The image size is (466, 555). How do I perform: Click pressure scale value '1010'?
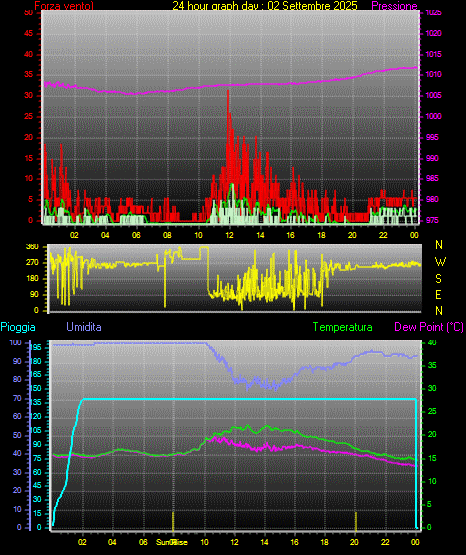tap(433, 74)
